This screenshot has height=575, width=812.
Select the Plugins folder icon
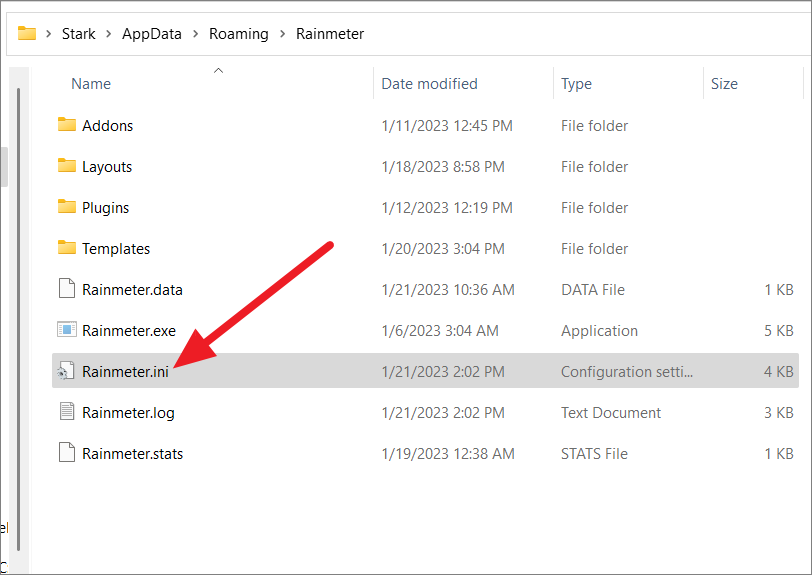click(66, 207)
